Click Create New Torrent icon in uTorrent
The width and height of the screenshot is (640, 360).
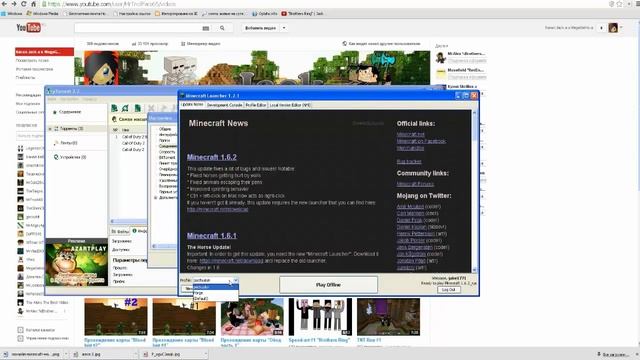click(138, 108)
